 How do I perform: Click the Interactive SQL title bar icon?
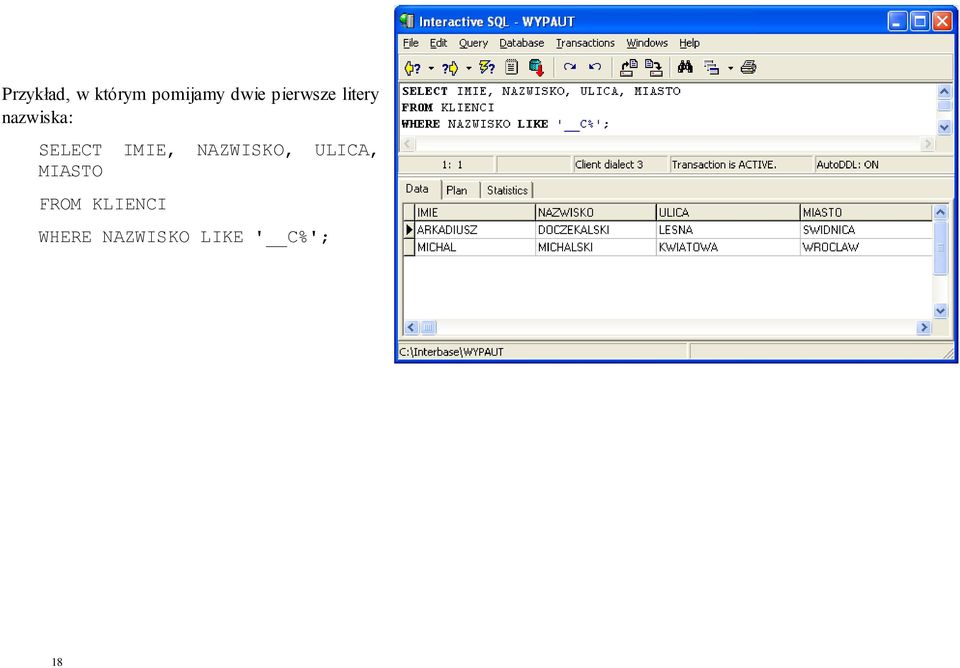click(407, 21)
